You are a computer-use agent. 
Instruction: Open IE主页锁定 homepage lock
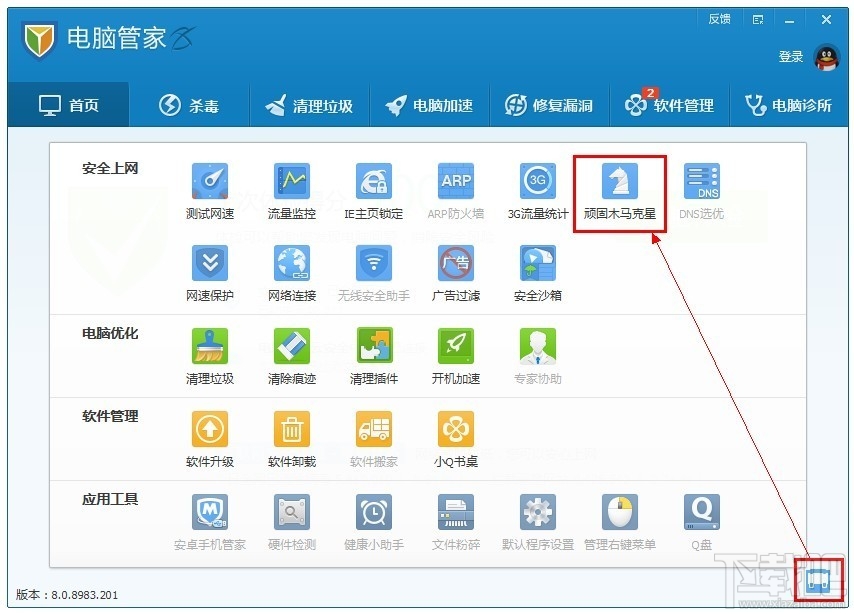(x=374, y=191)
